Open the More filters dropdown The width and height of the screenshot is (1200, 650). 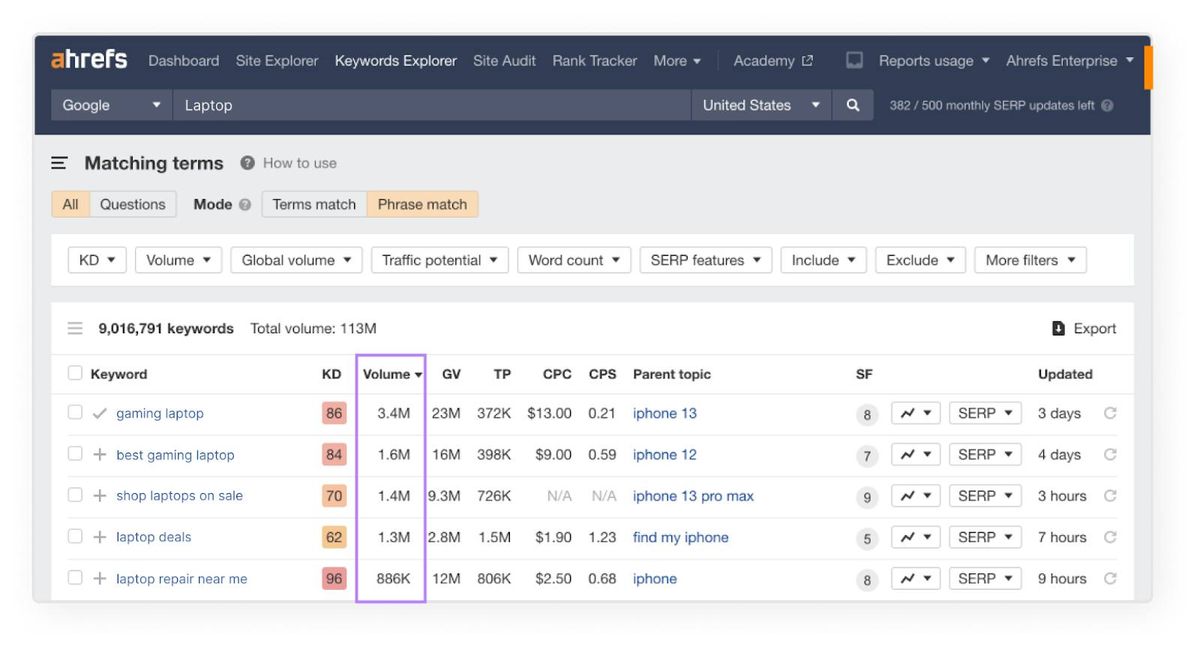tap(1030, 260)
